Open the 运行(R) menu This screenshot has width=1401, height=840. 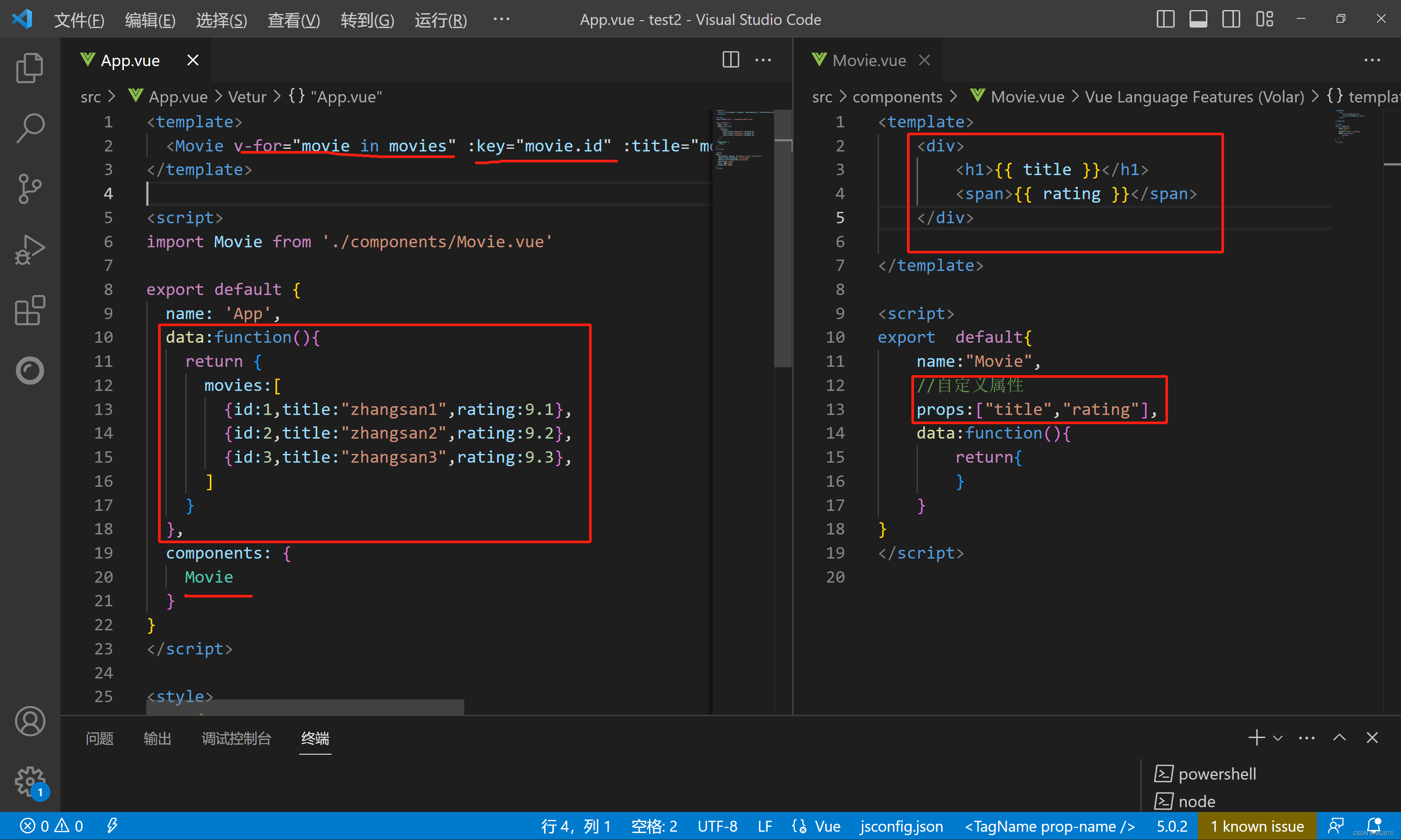(441, 21)
